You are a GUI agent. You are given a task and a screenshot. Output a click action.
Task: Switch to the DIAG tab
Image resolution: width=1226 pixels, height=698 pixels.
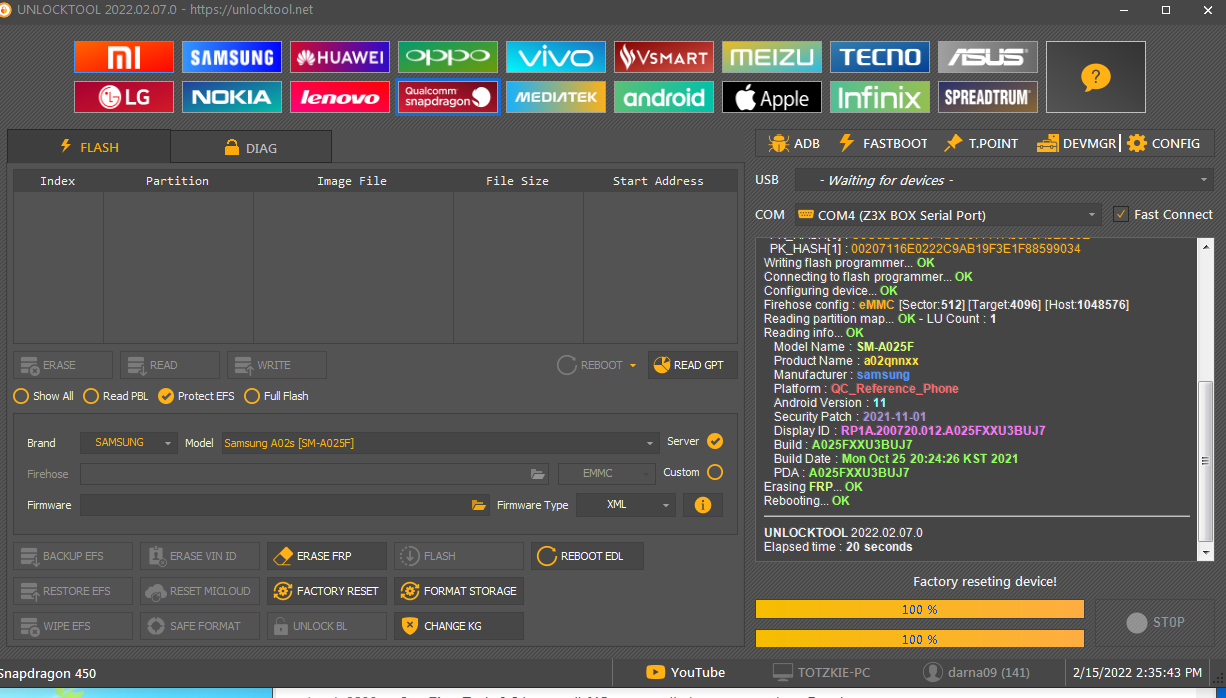pos(251,147)
